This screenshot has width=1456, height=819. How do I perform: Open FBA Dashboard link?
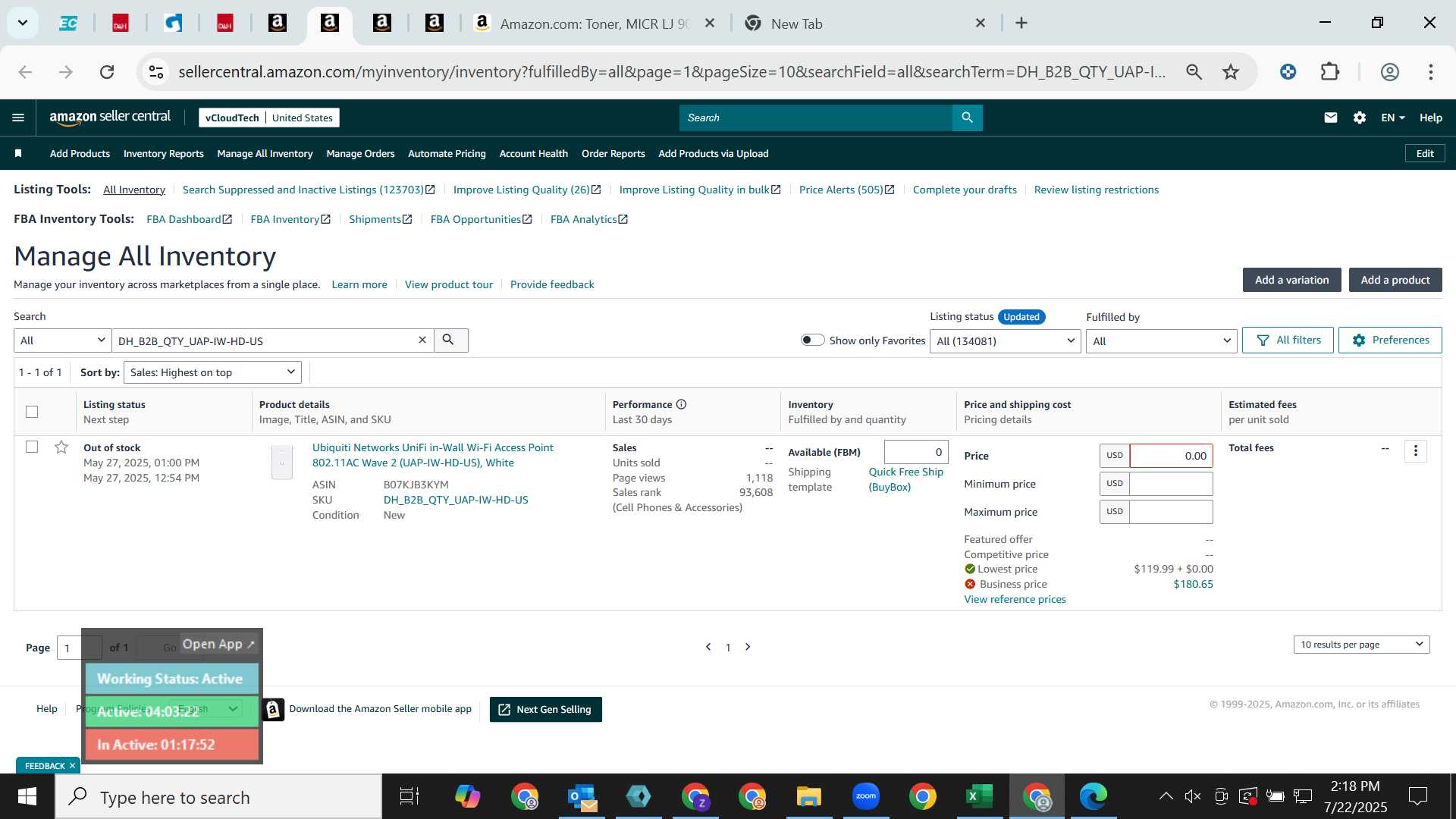pos(189,219)
